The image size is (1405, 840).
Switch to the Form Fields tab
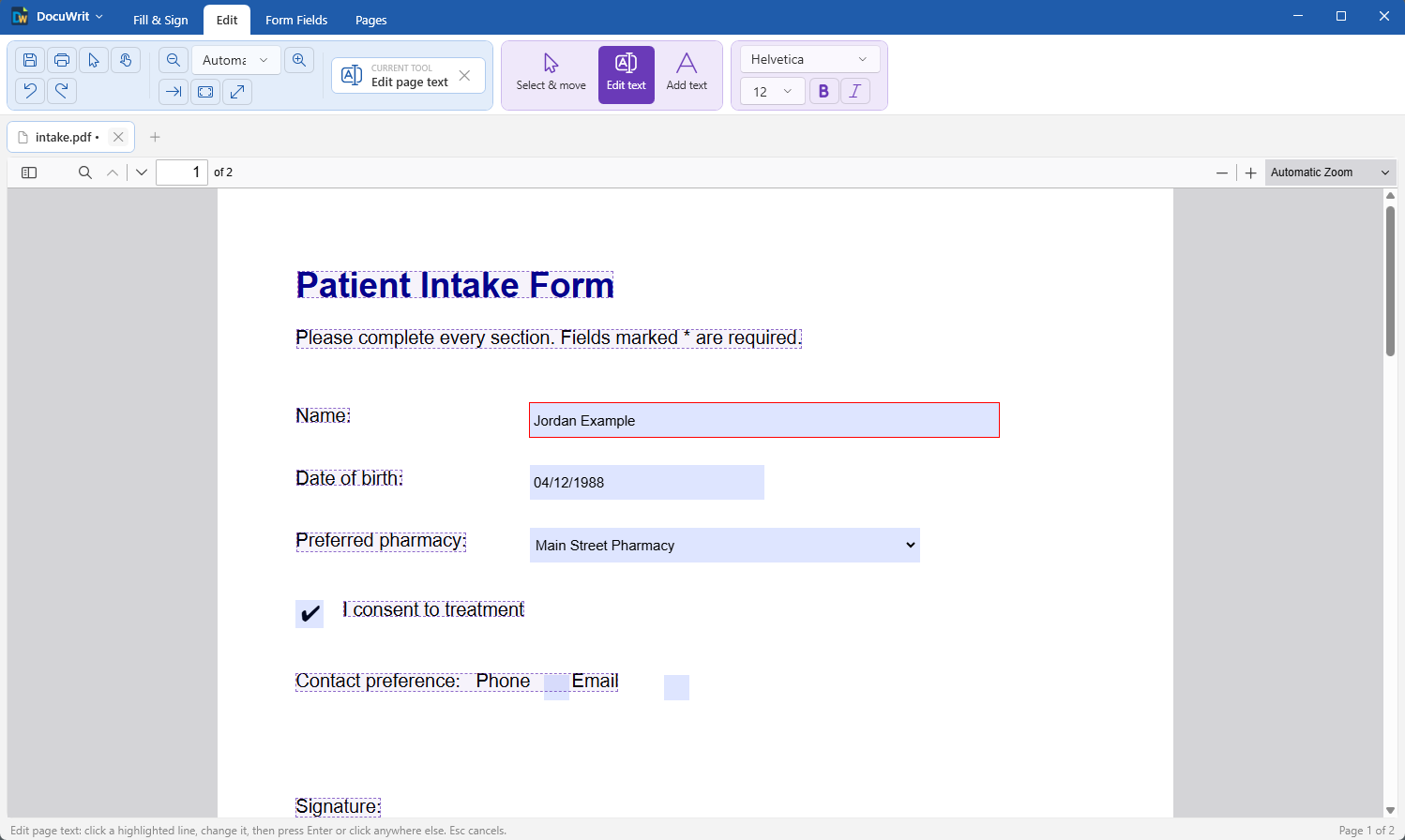296,20
